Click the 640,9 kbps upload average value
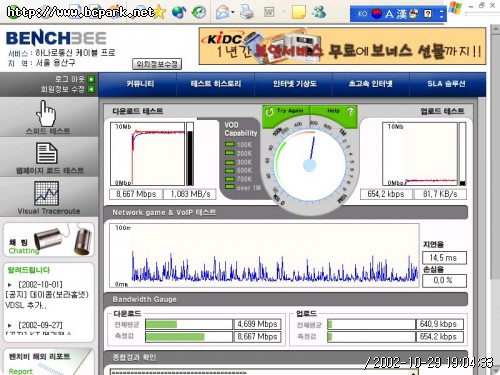The width and height of the screenshot is (500, 375). tap(440, 324)
